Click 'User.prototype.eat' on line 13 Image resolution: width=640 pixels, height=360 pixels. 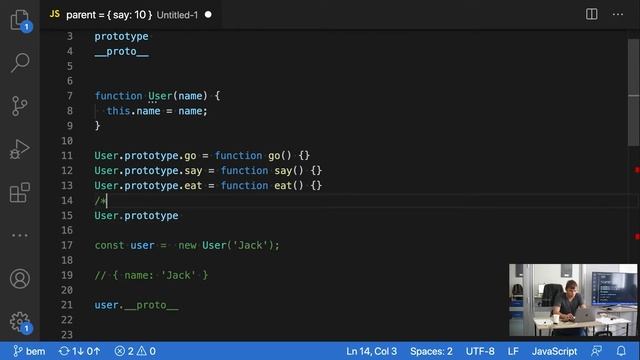pos(148,186)
